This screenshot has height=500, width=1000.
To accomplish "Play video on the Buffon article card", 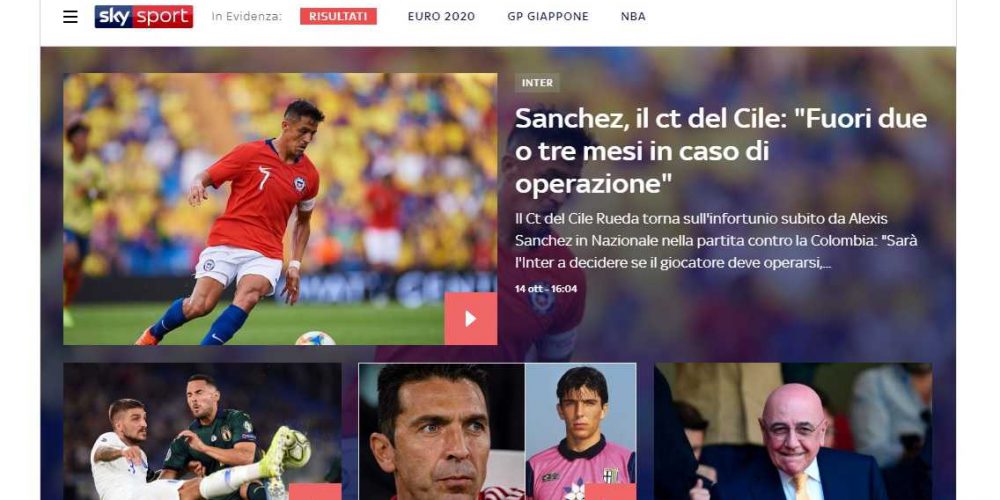I will tap(610, 492).
